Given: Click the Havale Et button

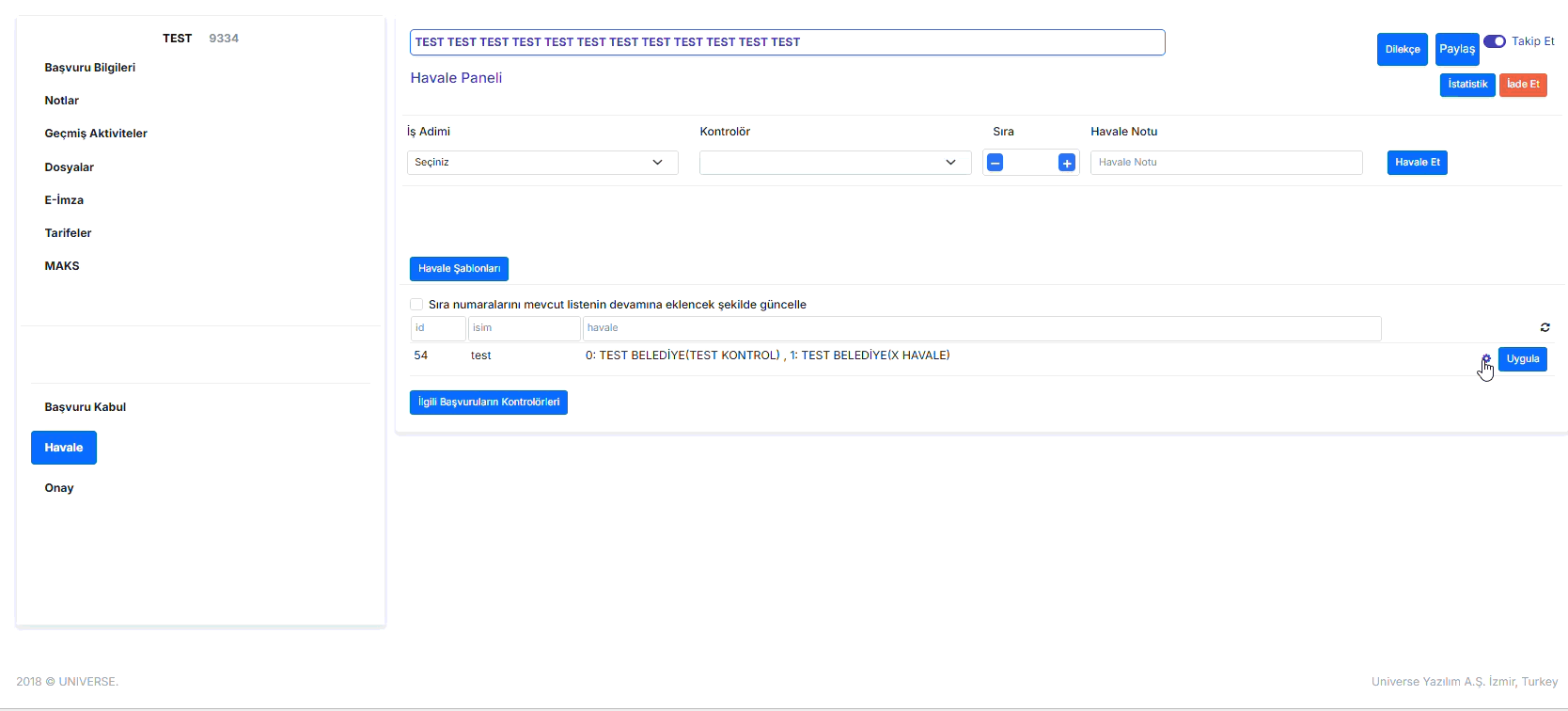Looking at the screenshot, I should click(x=1418, y=163).
